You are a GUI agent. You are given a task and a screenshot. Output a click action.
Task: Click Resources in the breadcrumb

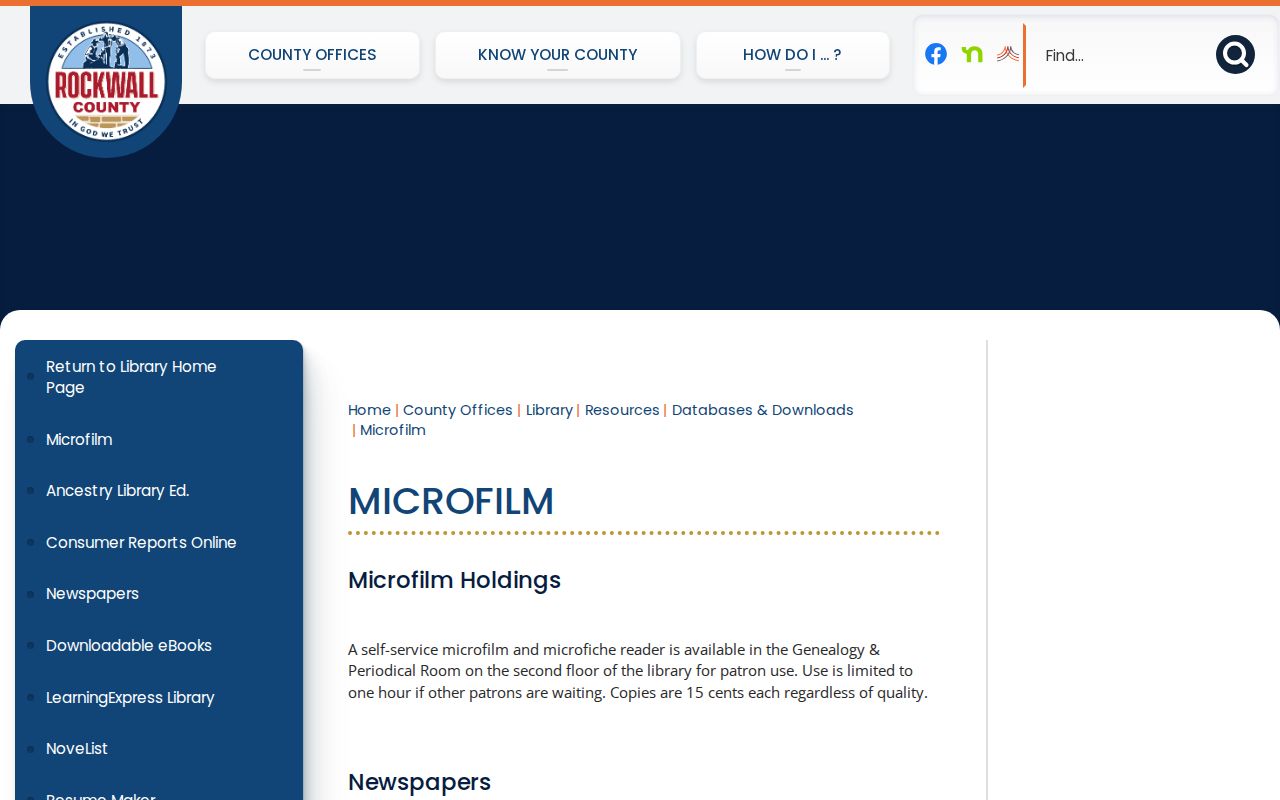(x=622, y=410)
